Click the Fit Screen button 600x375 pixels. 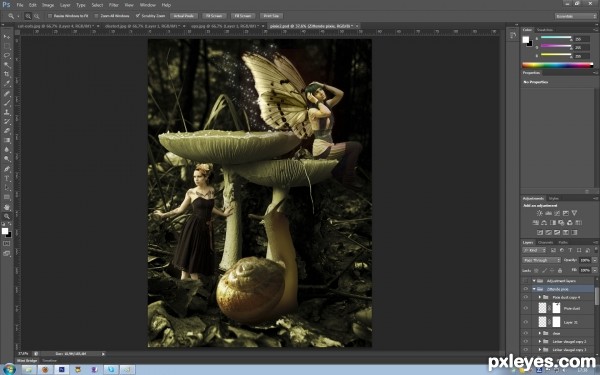[x=214, y=16]
